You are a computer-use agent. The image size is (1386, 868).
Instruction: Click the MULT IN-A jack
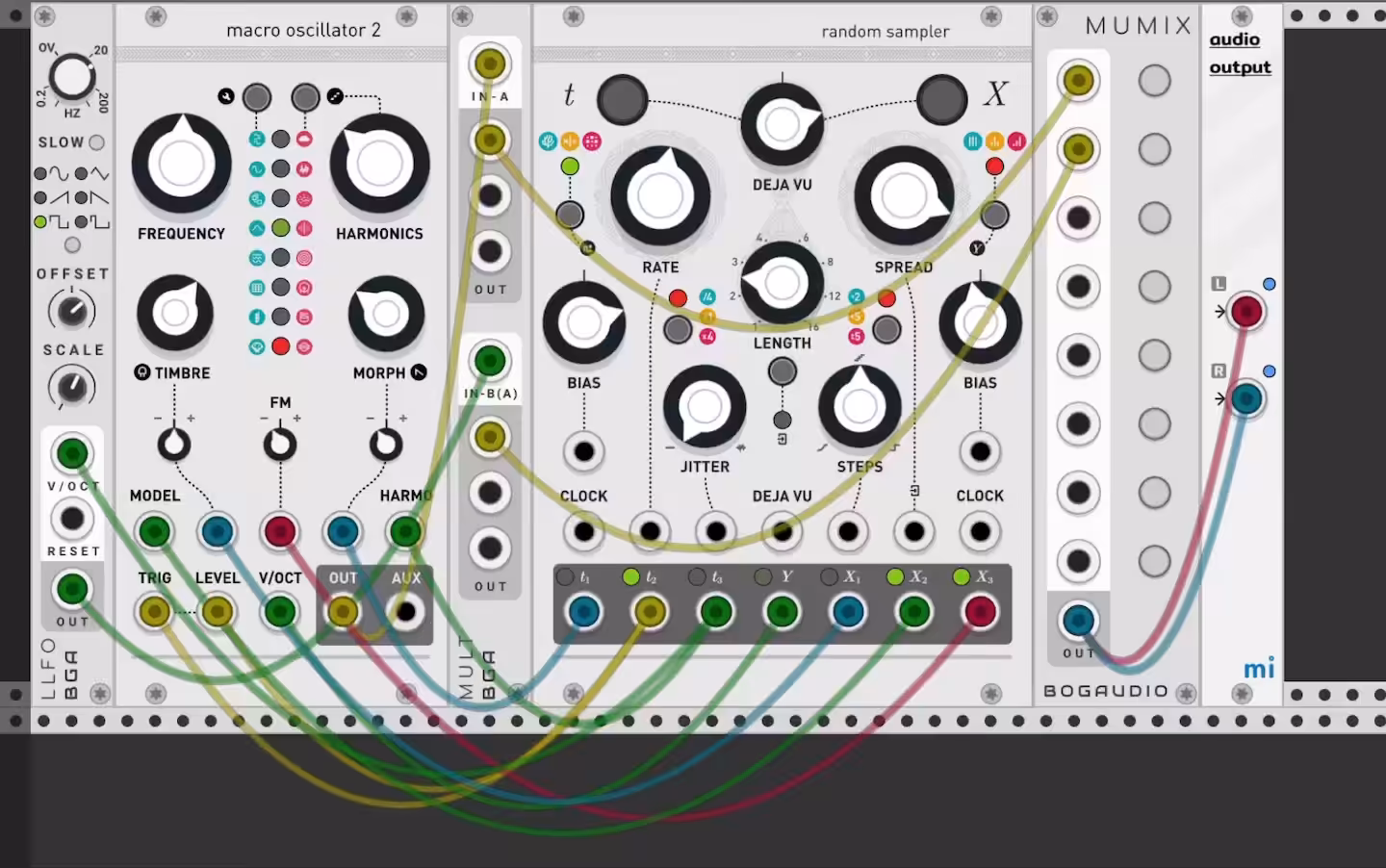(x=490, y=64)
